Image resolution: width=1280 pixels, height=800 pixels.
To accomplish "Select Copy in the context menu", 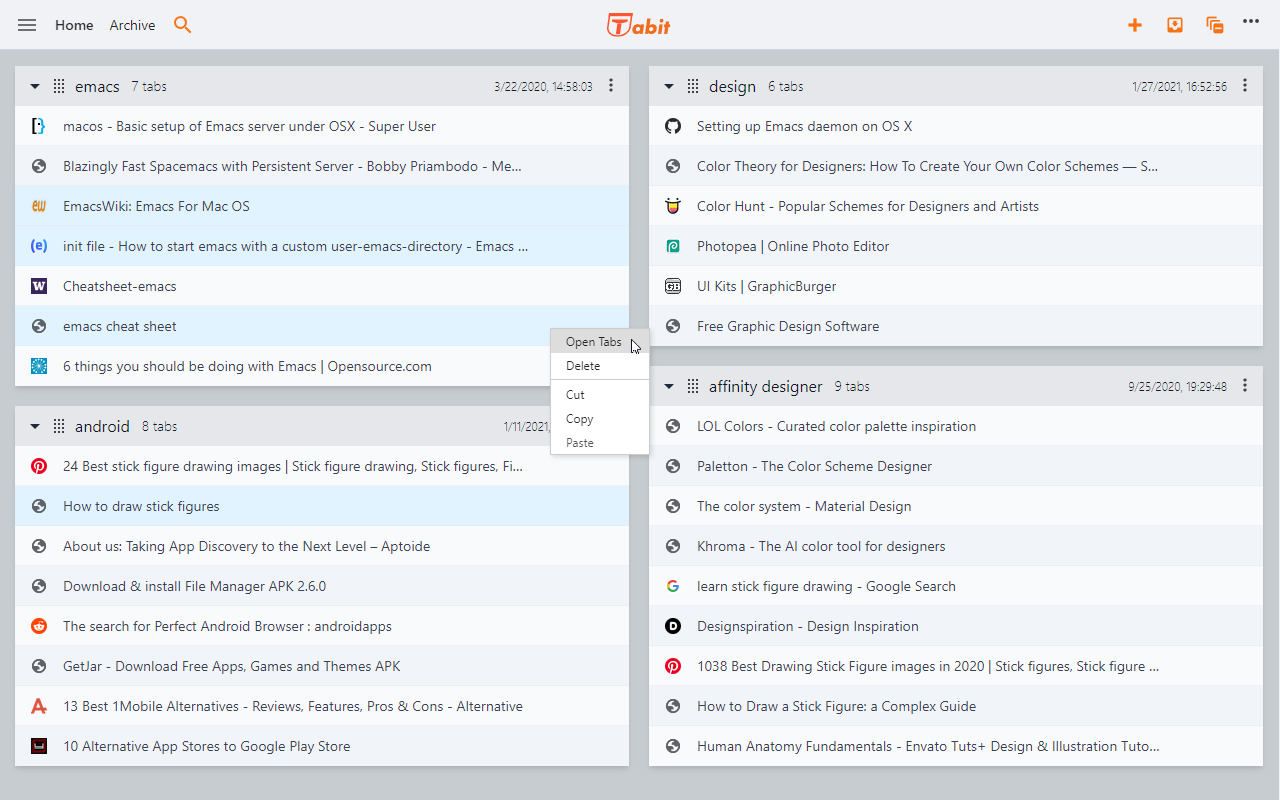I will 579,419.
